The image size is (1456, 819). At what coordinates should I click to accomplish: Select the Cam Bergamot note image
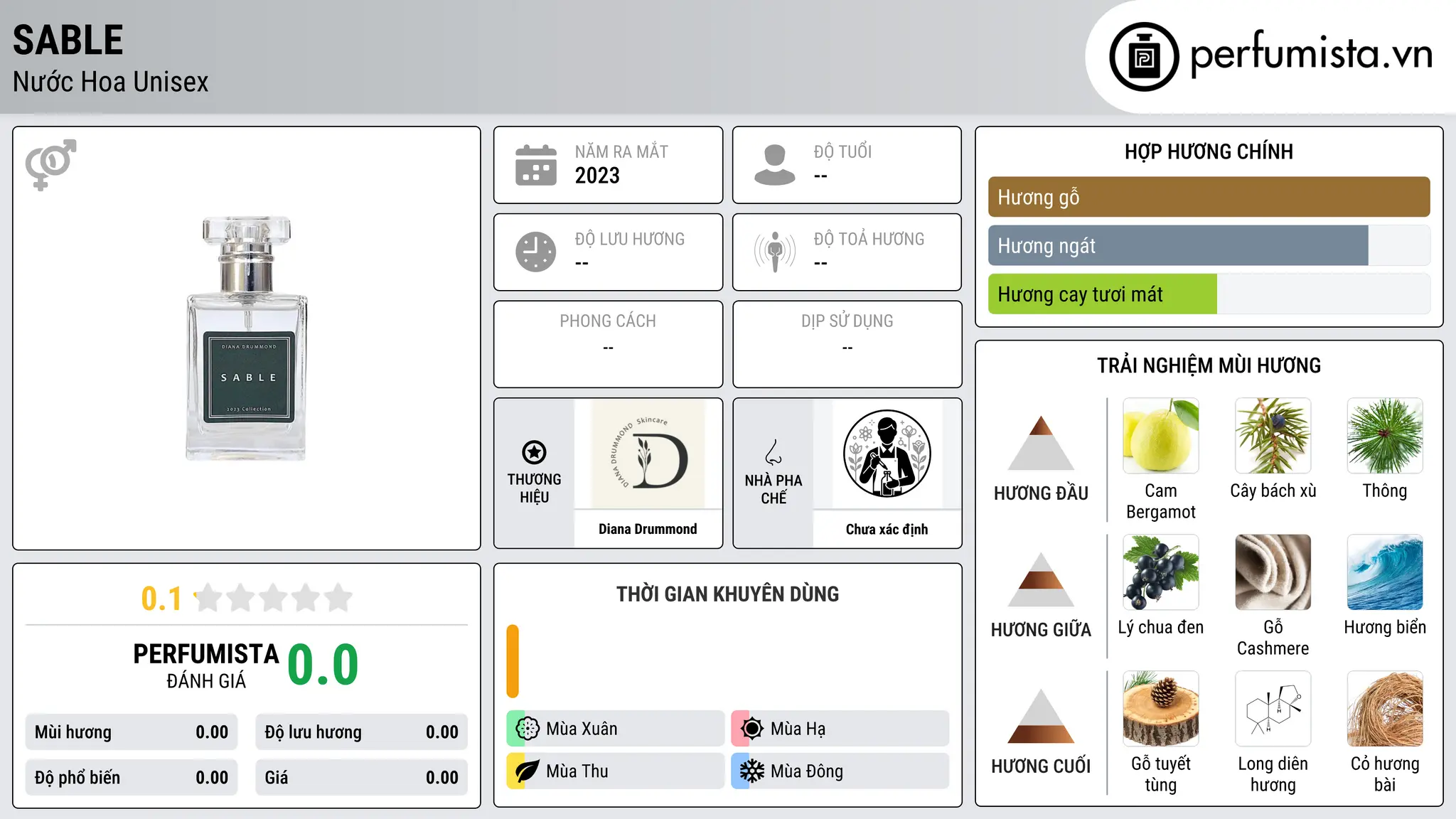tap(1160, 436)
